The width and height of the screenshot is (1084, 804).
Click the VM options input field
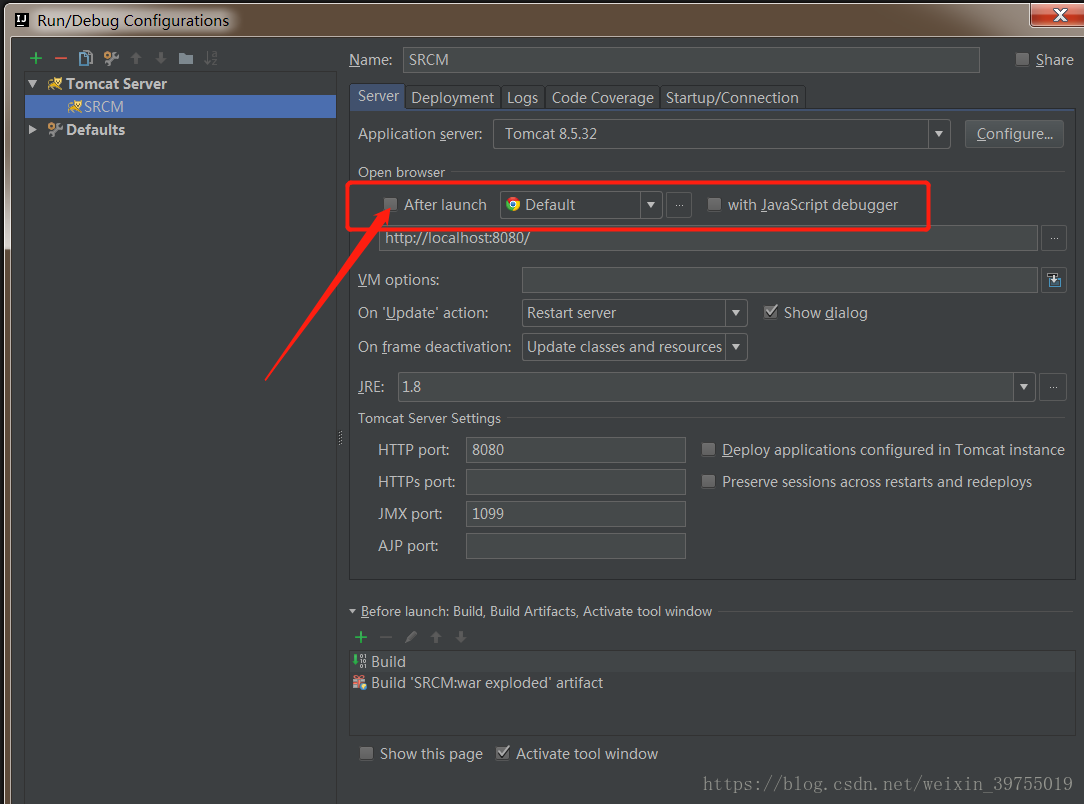coord(780,280)
